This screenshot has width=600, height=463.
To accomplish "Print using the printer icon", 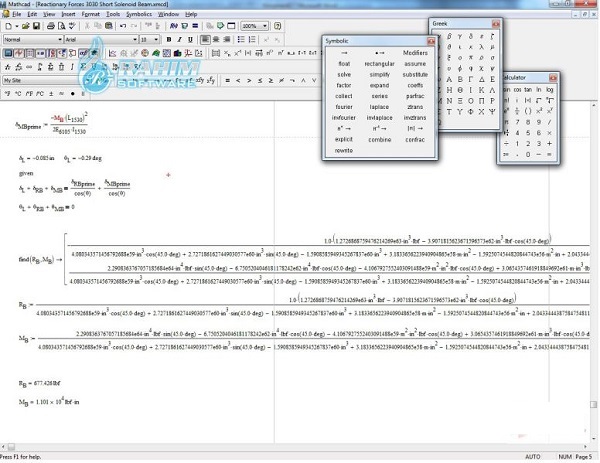I will (x=51, y=26).
